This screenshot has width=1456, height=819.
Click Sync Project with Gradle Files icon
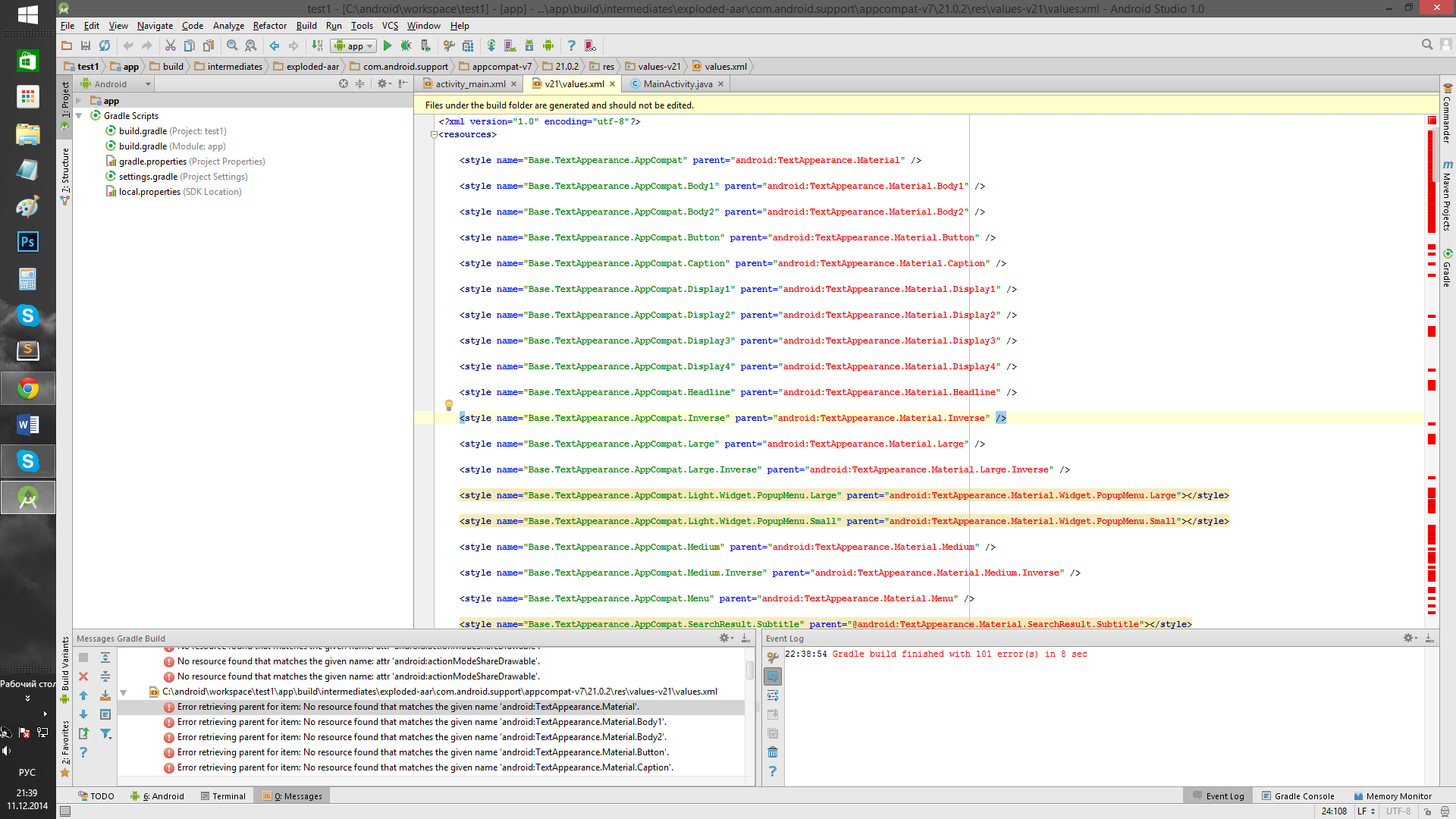point(491,46)
